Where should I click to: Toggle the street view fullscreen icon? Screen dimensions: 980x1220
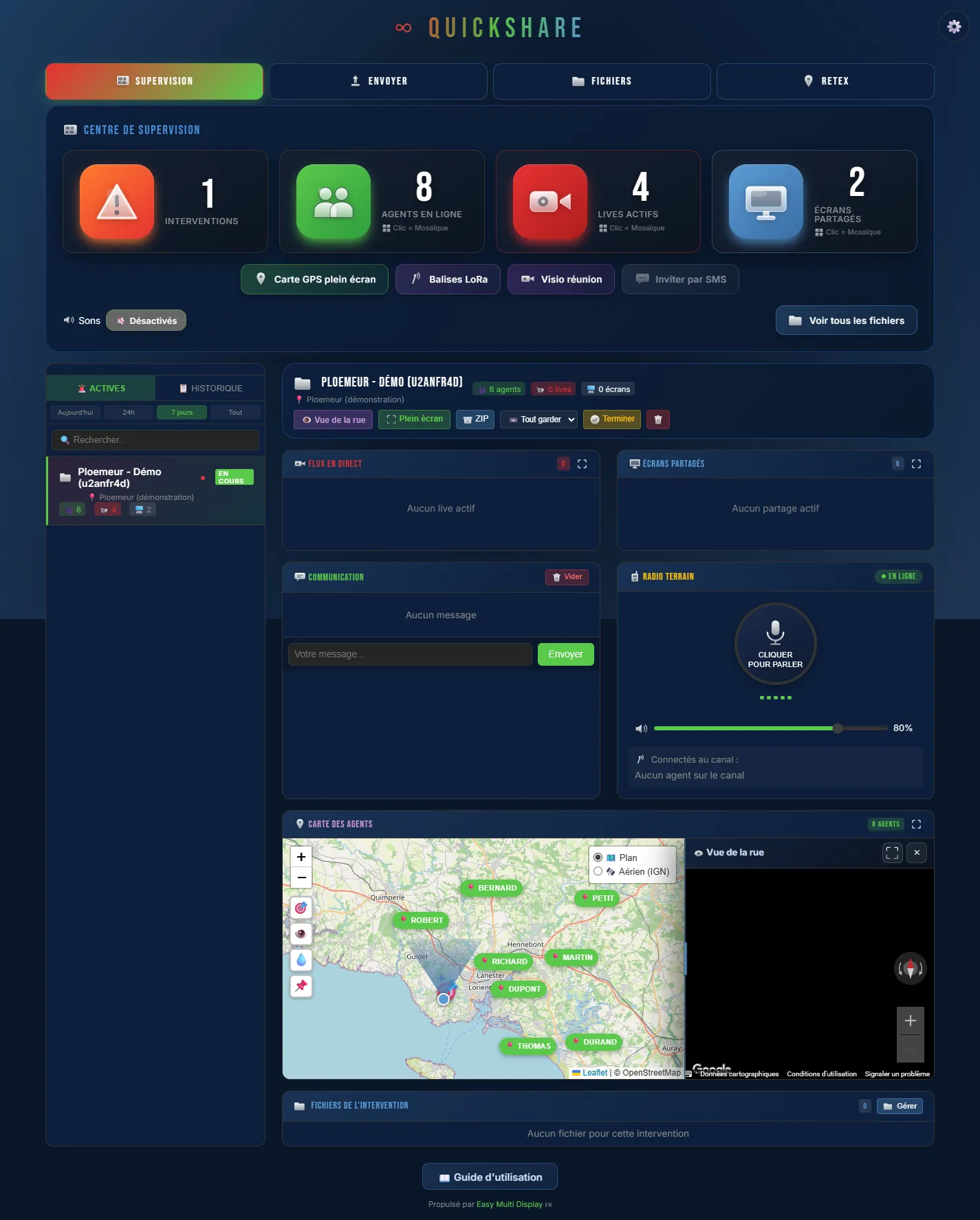(x=892, y=853)
